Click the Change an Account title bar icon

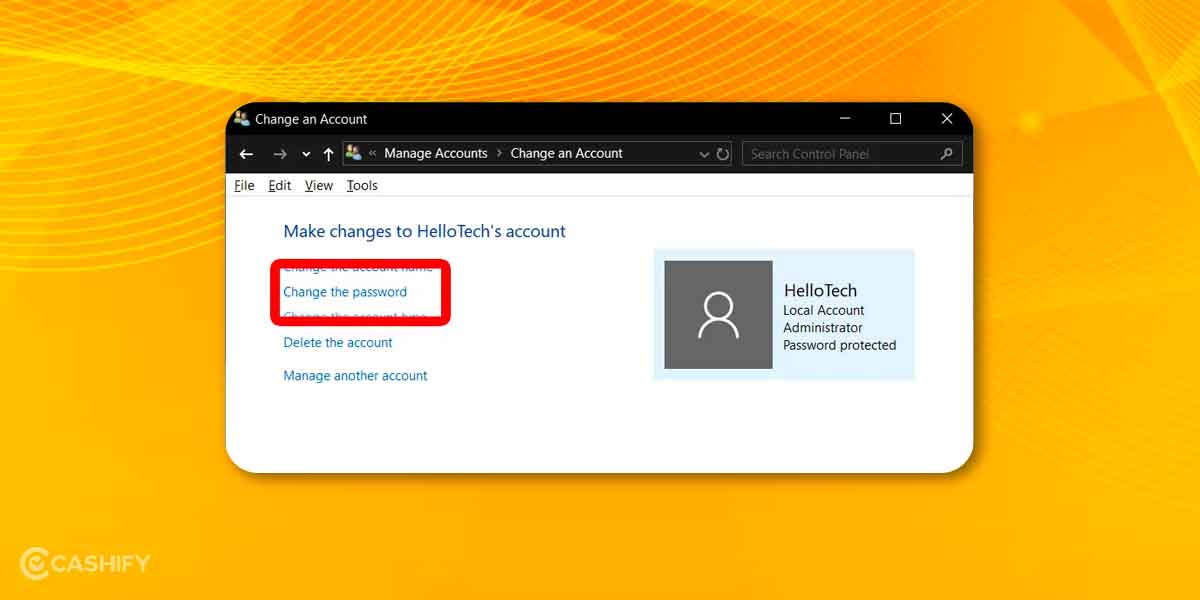(241, 118)
